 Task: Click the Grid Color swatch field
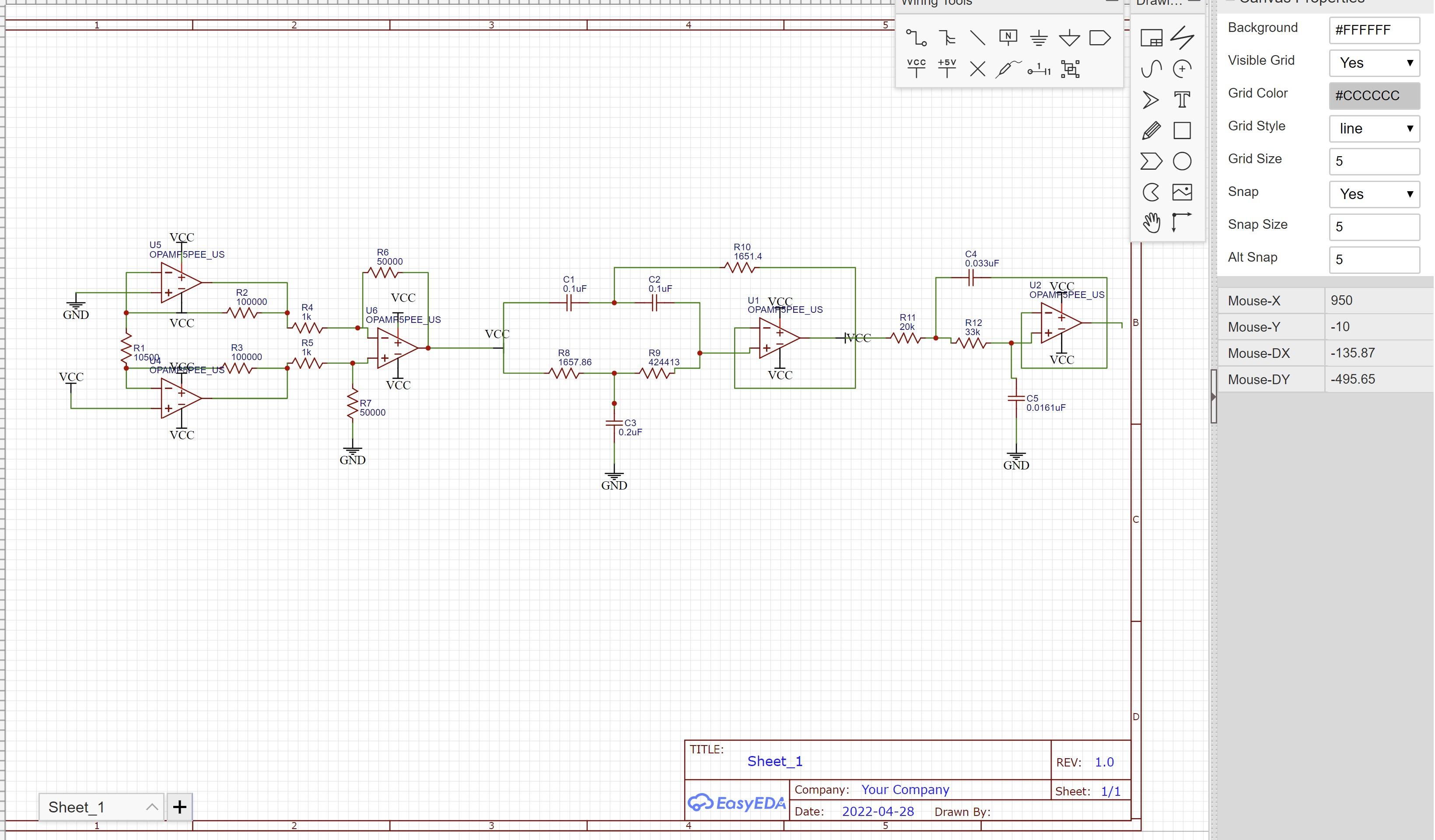click(x=1374, y=96)
